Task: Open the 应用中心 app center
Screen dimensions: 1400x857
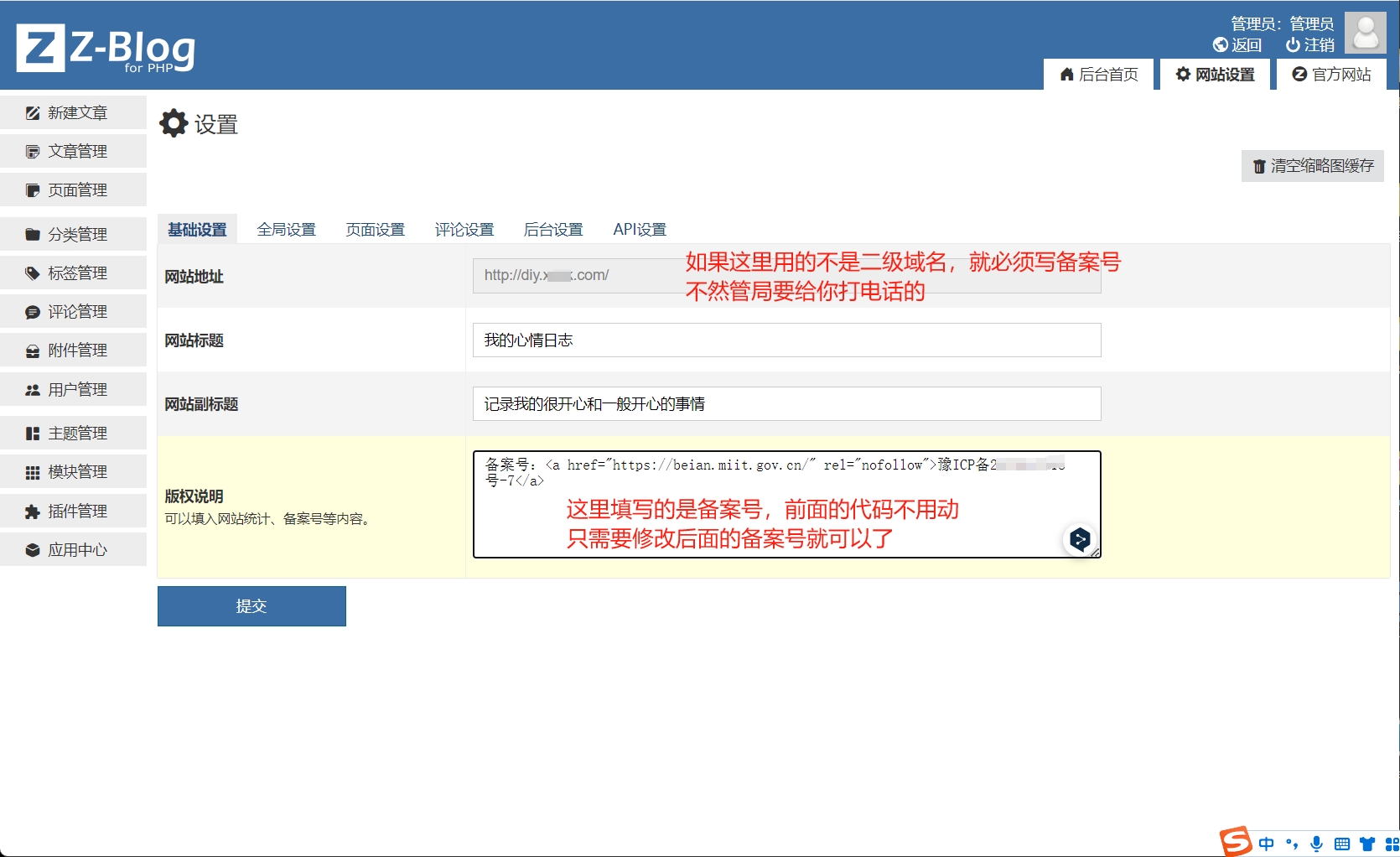Action: [x=76, y=549]
